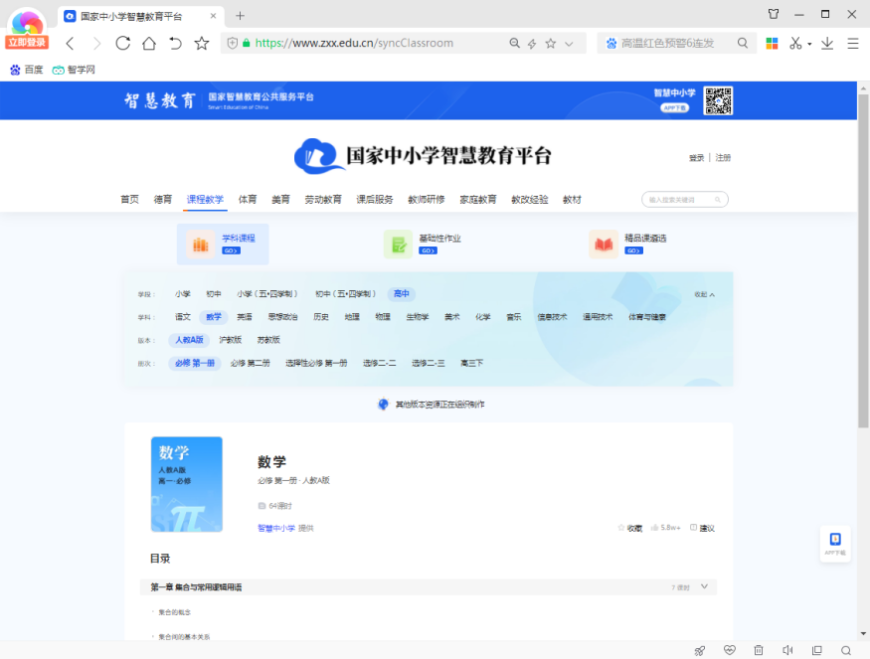
Task: Click the thumbs-up like icon showing 5.8w+
Action: point(655,528)
